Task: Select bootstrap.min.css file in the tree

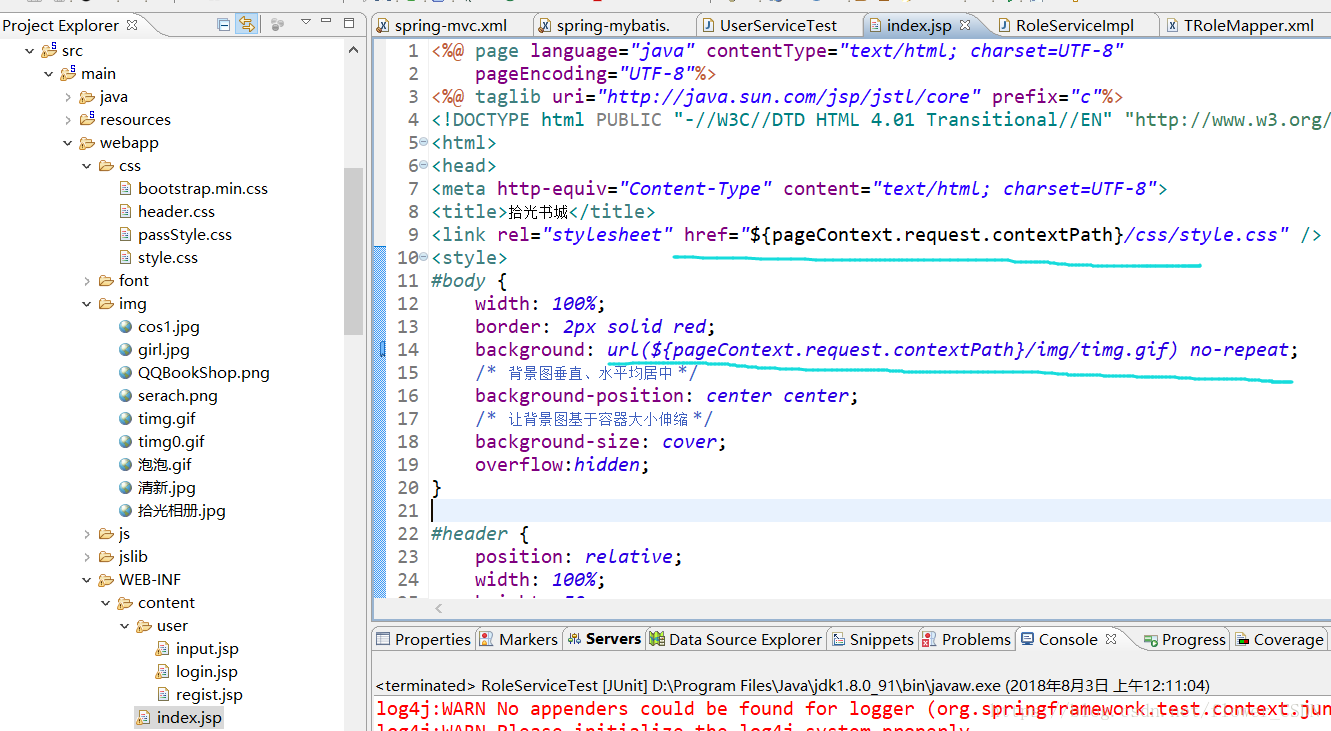Action: pyautogui.click(x=202, y=189)
